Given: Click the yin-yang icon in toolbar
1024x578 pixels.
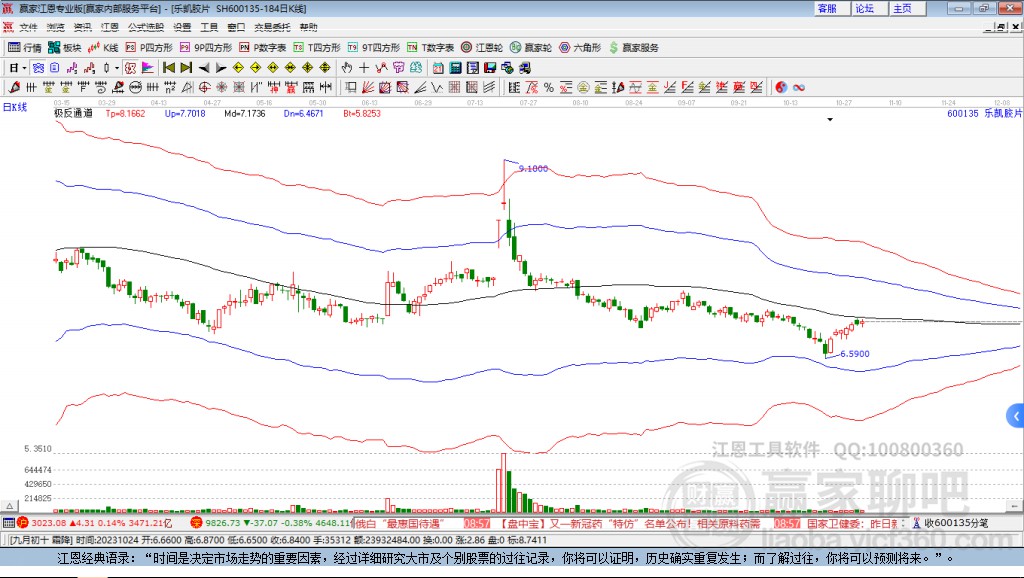Looking at the screenshot, I should click(781, 88).
